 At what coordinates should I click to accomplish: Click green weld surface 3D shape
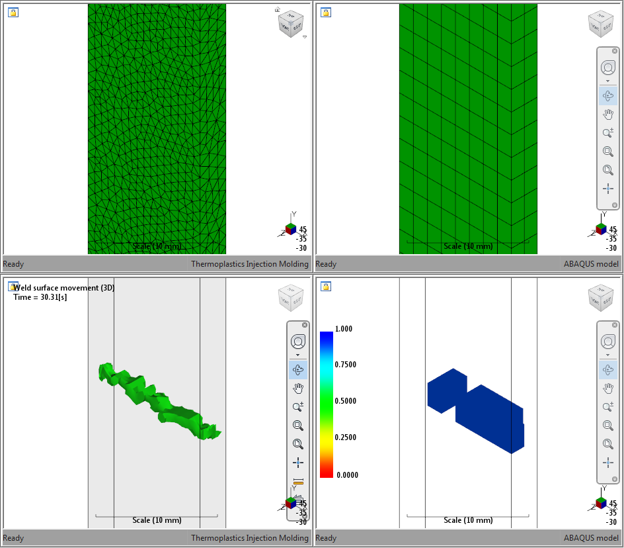click(x=159, y=402)
